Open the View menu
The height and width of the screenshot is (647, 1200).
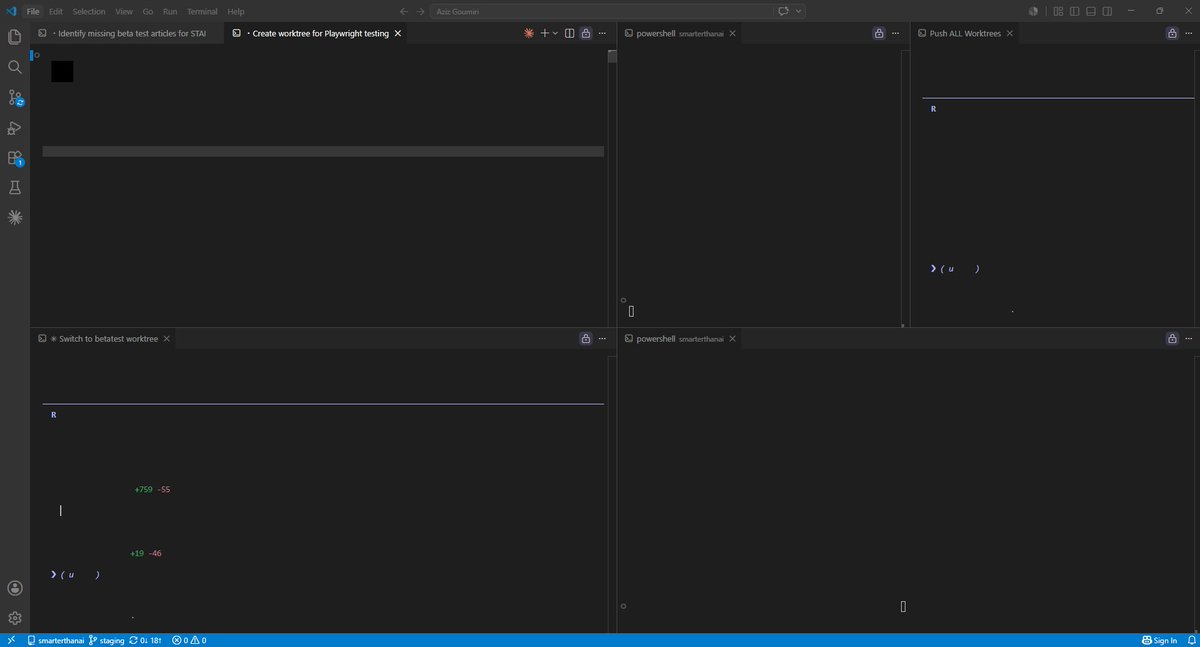pos(124,11)
